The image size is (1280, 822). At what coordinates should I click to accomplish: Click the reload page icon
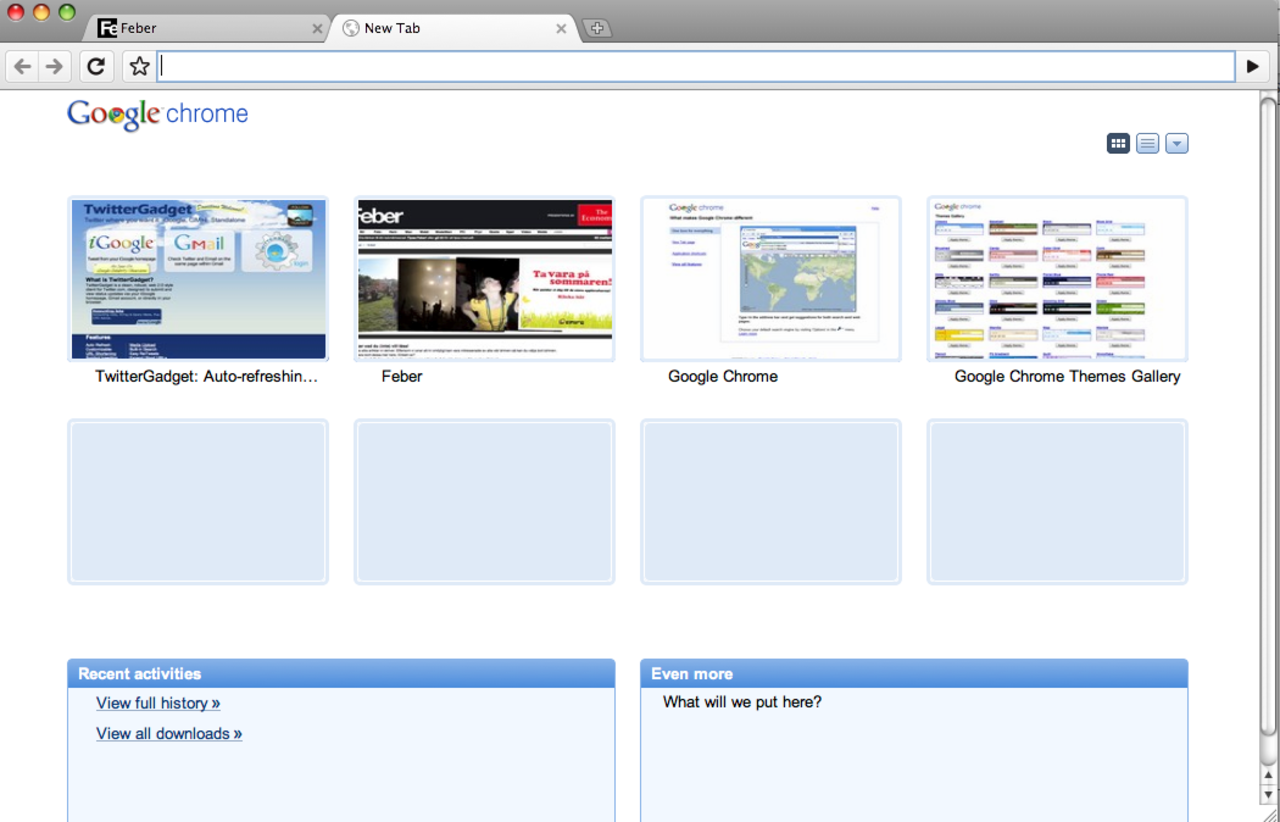96,66
